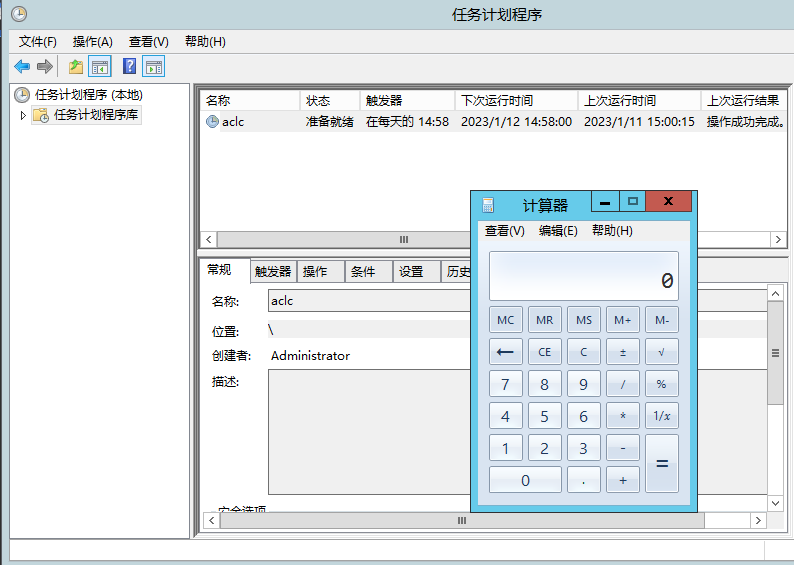
Task: Click calculator CE button
Action: pyautogui.click(x=544, y=352)
